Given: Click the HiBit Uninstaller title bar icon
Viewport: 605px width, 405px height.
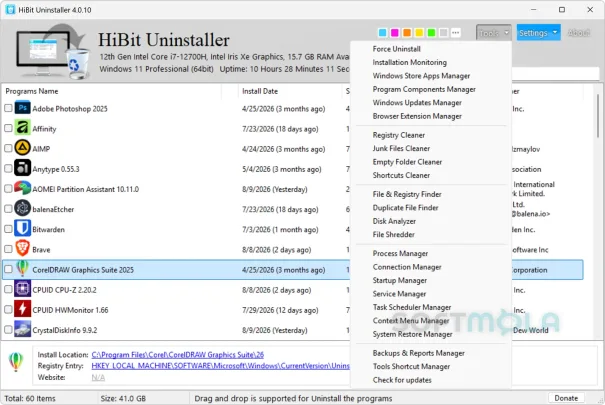Looking at the screenshot, I should click(x=10, y=10).
